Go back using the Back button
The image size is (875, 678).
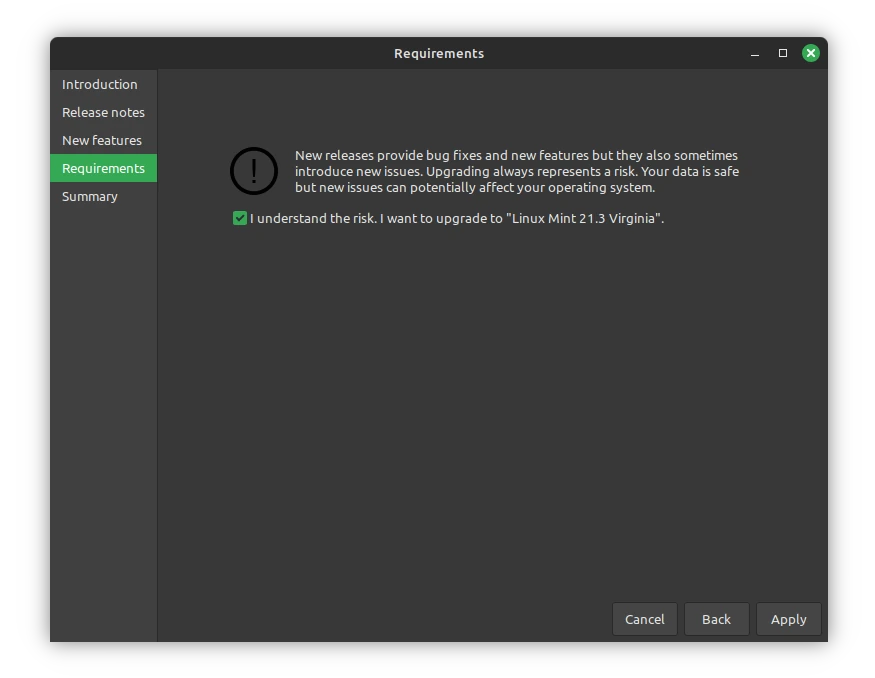pos(716,619)
